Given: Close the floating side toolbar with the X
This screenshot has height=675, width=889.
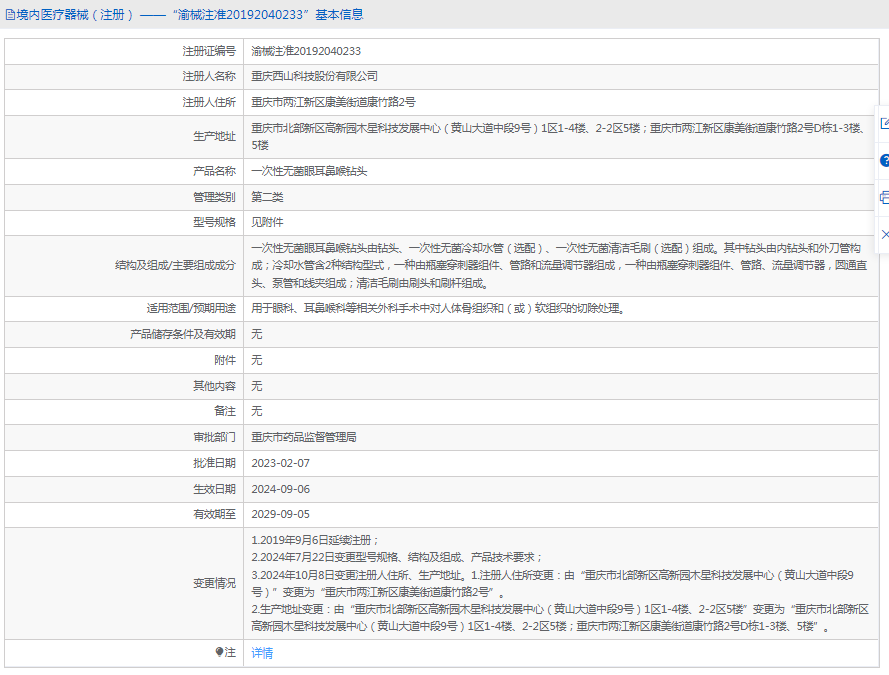Looking at the screenshot, I should coord(884,234).
